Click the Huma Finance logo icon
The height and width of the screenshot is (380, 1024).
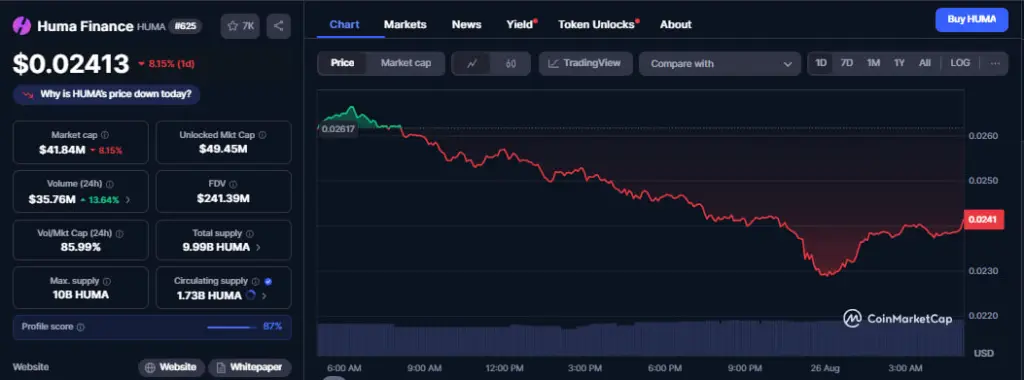22,26
